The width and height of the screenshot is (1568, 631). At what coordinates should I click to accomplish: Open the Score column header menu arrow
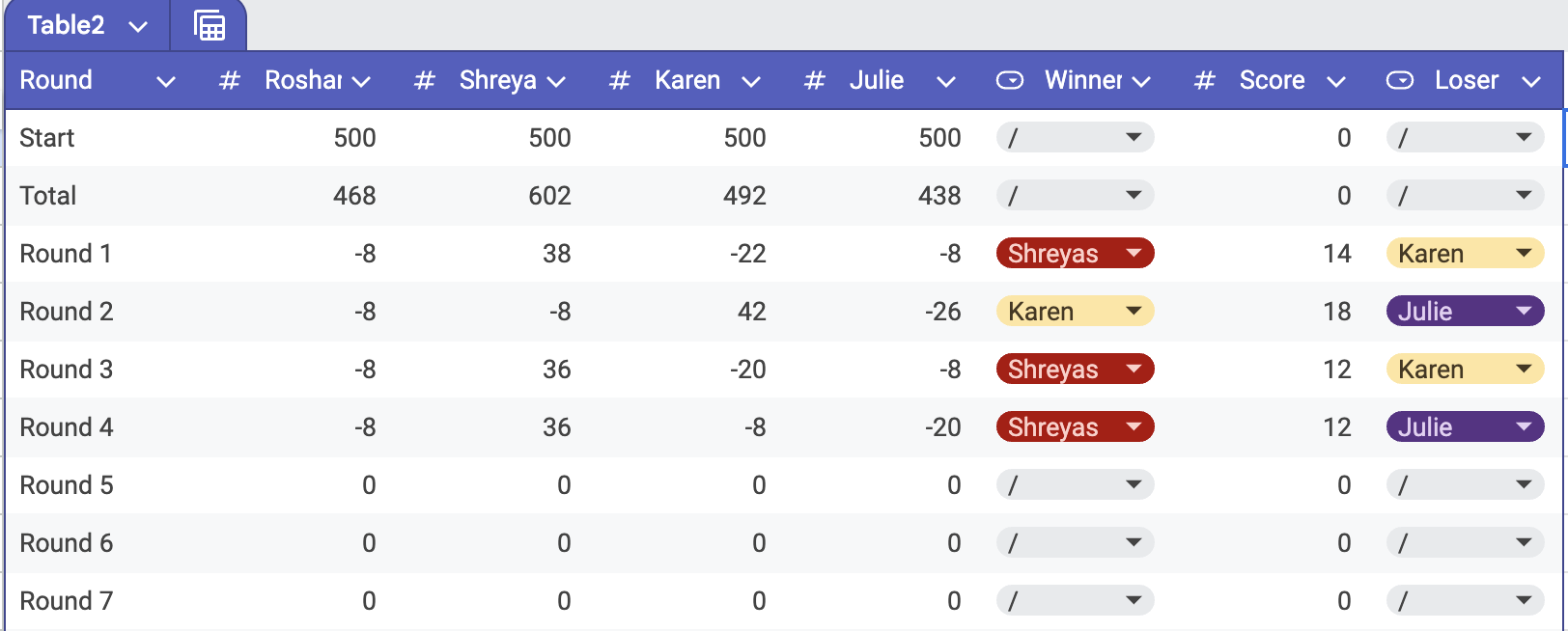(1336, 82)
